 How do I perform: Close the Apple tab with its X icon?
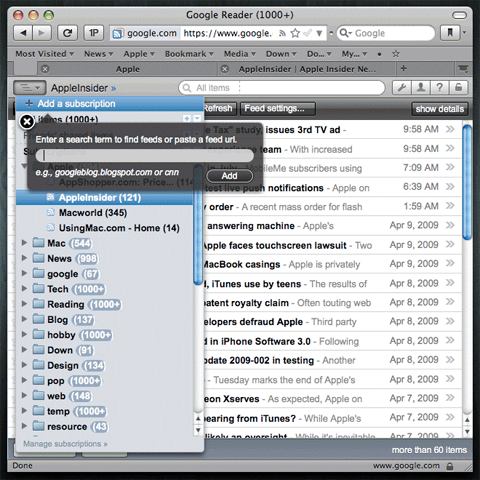(x=45, y=69)
